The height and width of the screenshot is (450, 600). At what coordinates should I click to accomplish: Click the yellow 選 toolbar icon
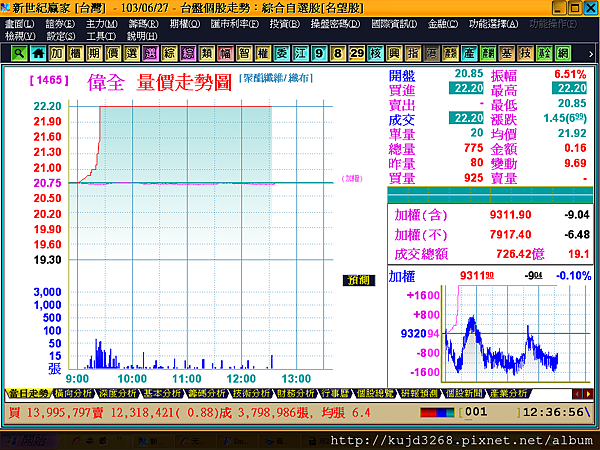tap(132, 53)
